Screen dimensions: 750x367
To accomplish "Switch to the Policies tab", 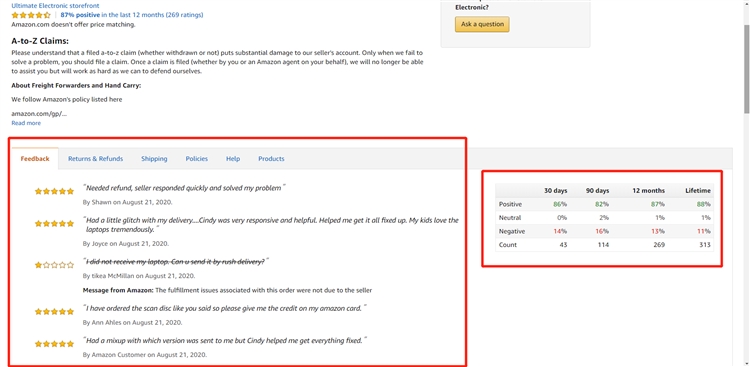I will tap(197, 159).
